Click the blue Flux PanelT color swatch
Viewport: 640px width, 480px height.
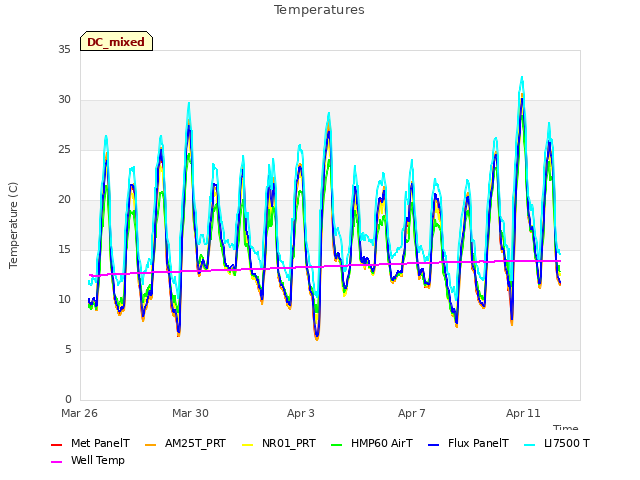coord(434,444)
